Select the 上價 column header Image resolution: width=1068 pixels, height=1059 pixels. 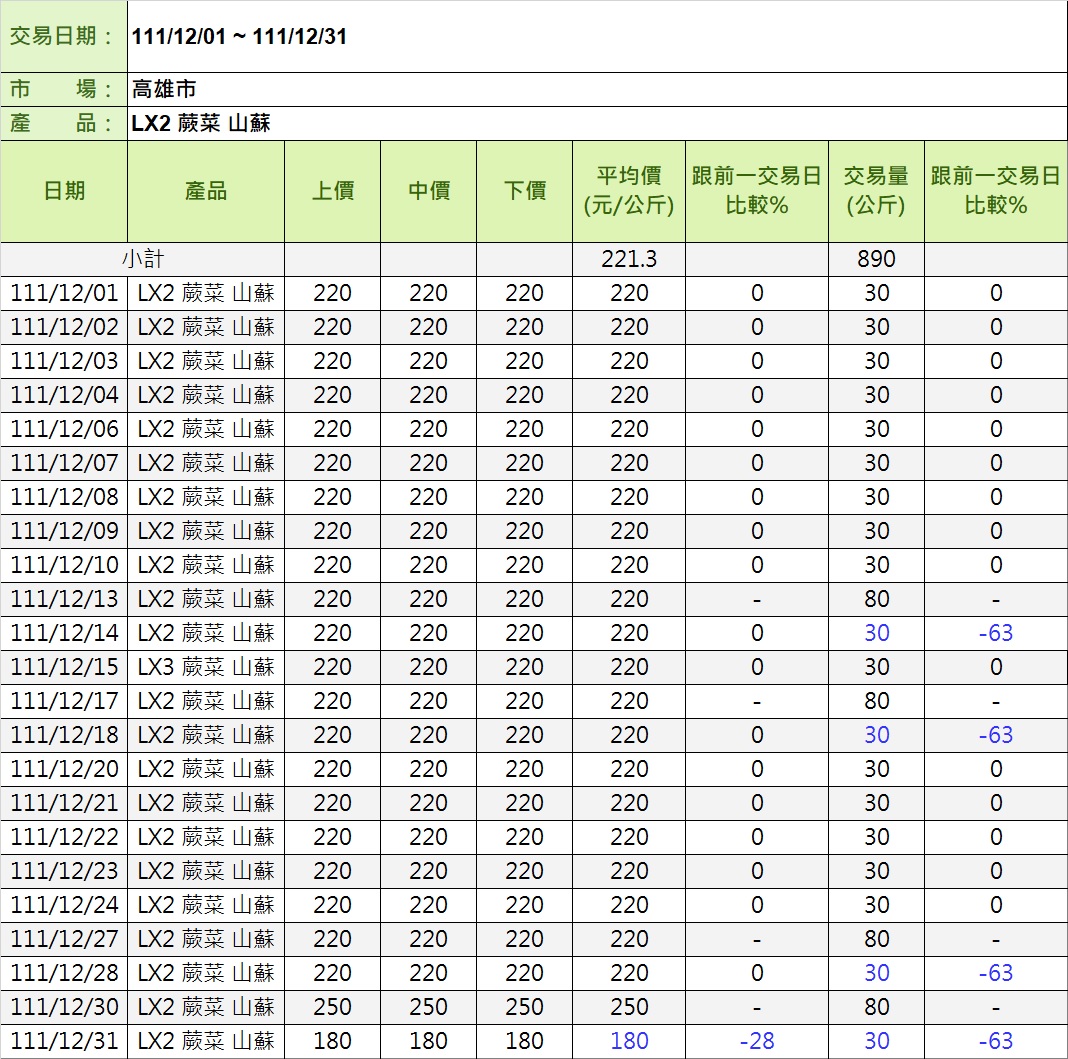pos(332,191)
